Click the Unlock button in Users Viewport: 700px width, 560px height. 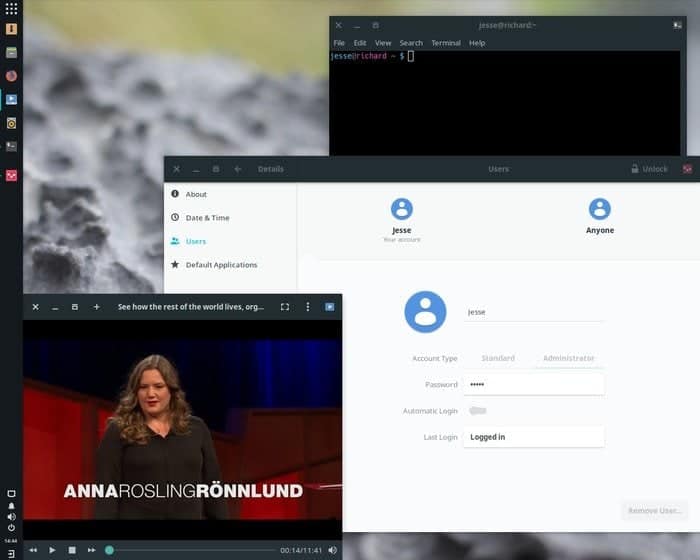click(x=649, y=169)
